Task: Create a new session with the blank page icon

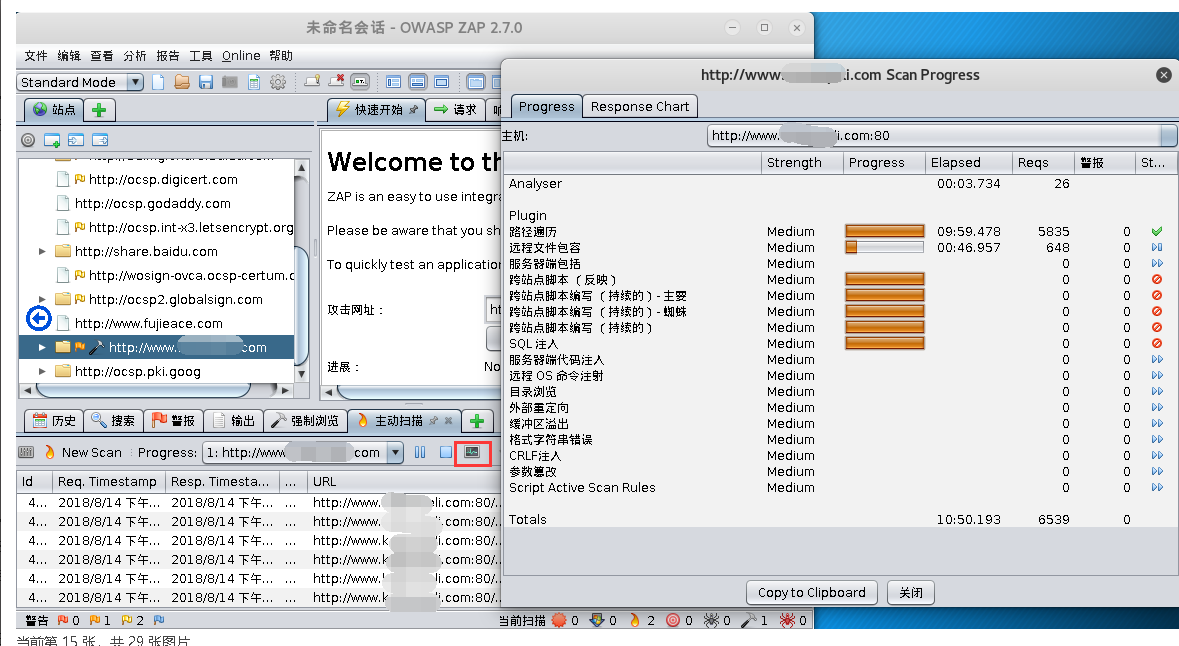Action: (x=158, y=82)
